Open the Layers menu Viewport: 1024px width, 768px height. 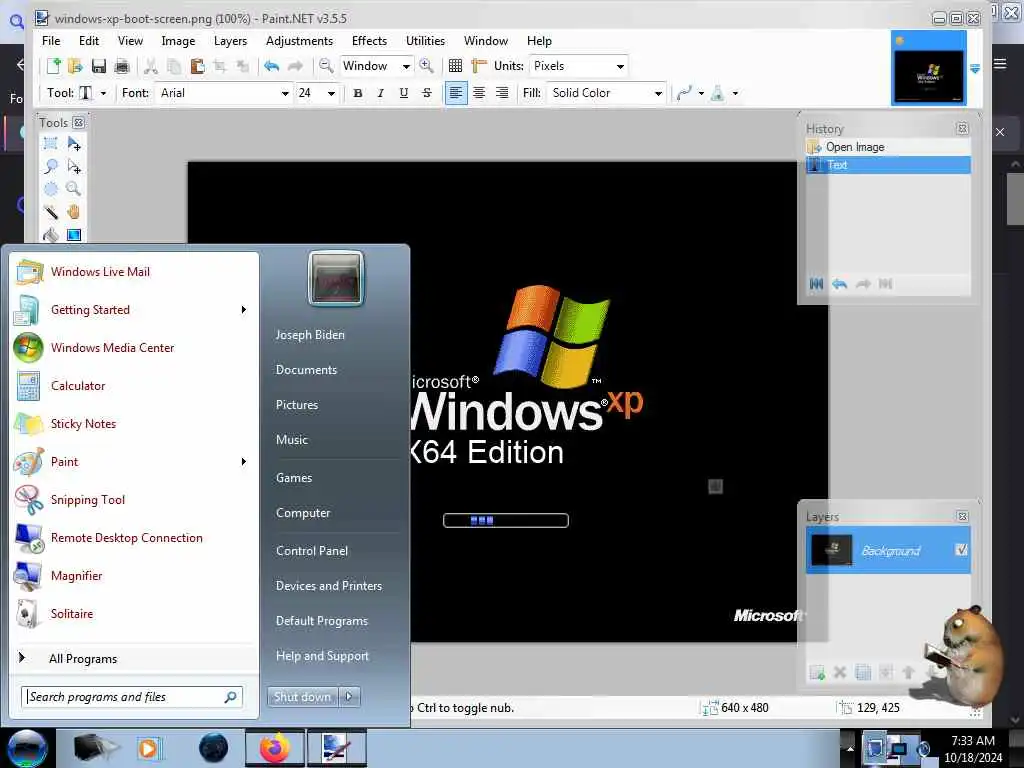231,40
